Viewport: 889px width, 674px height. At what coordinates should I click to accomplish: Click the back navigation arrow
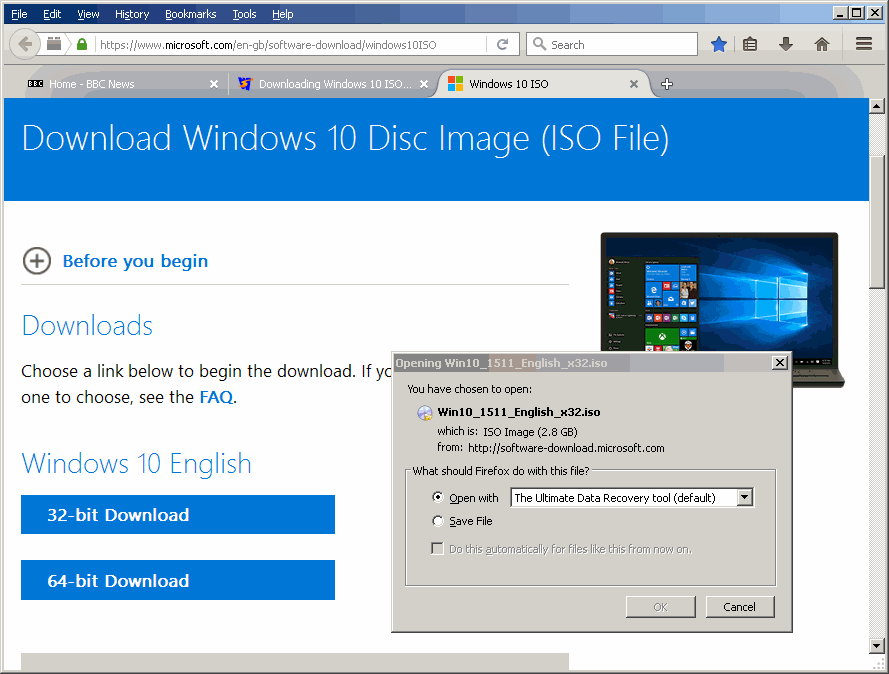[25, 44]
